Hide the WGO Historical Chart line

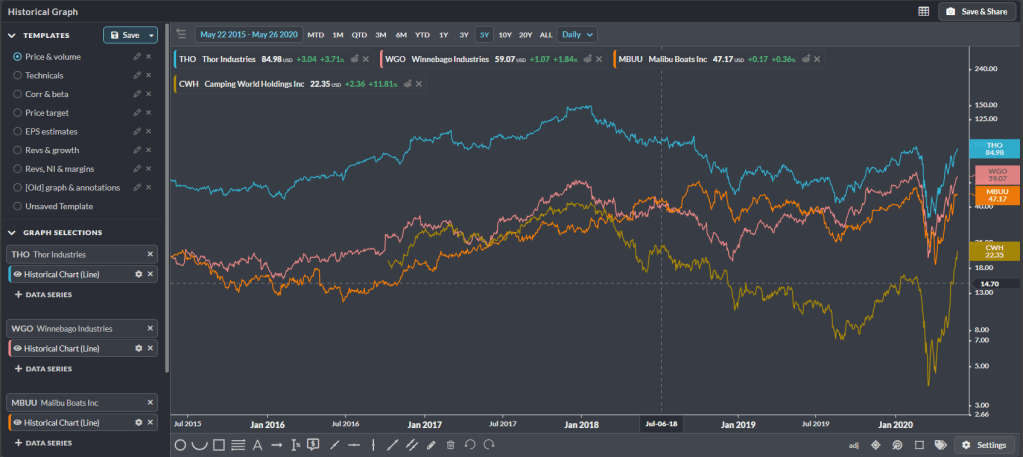(17, 348)
